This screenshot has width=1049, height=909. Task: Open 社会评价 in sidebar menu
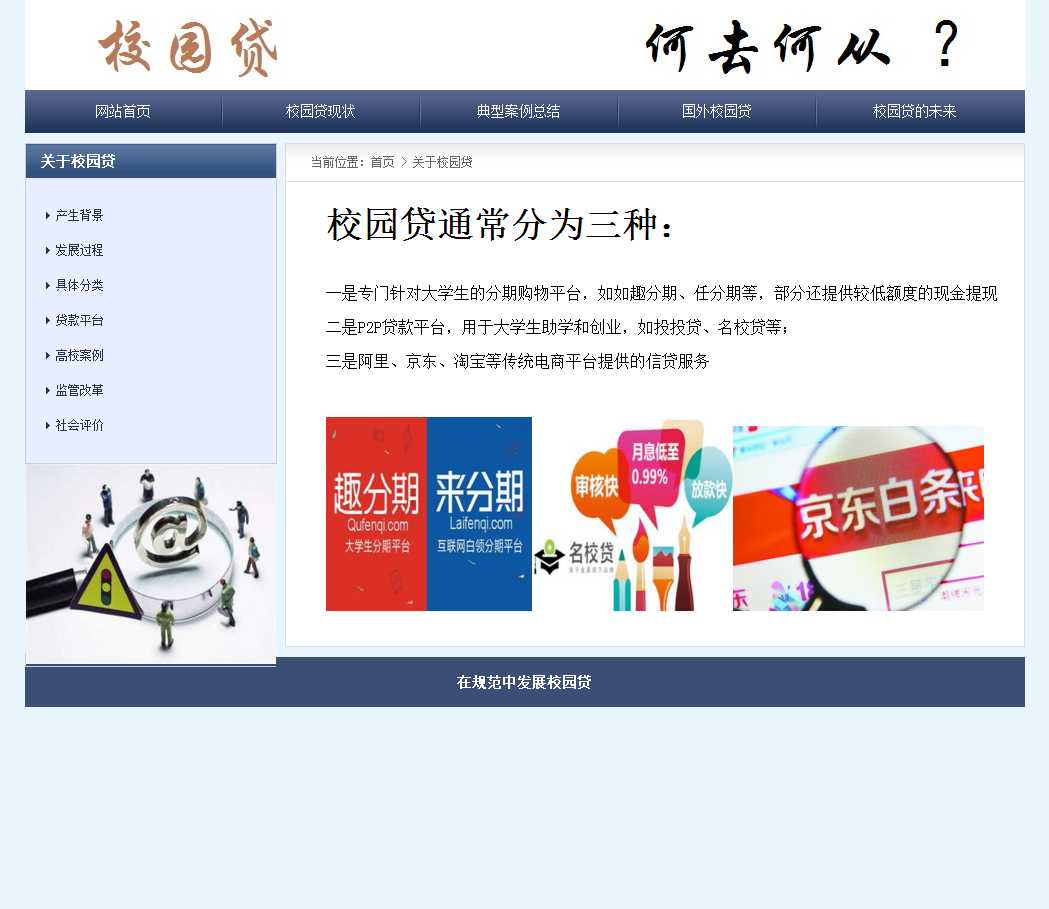click(79, 425)
